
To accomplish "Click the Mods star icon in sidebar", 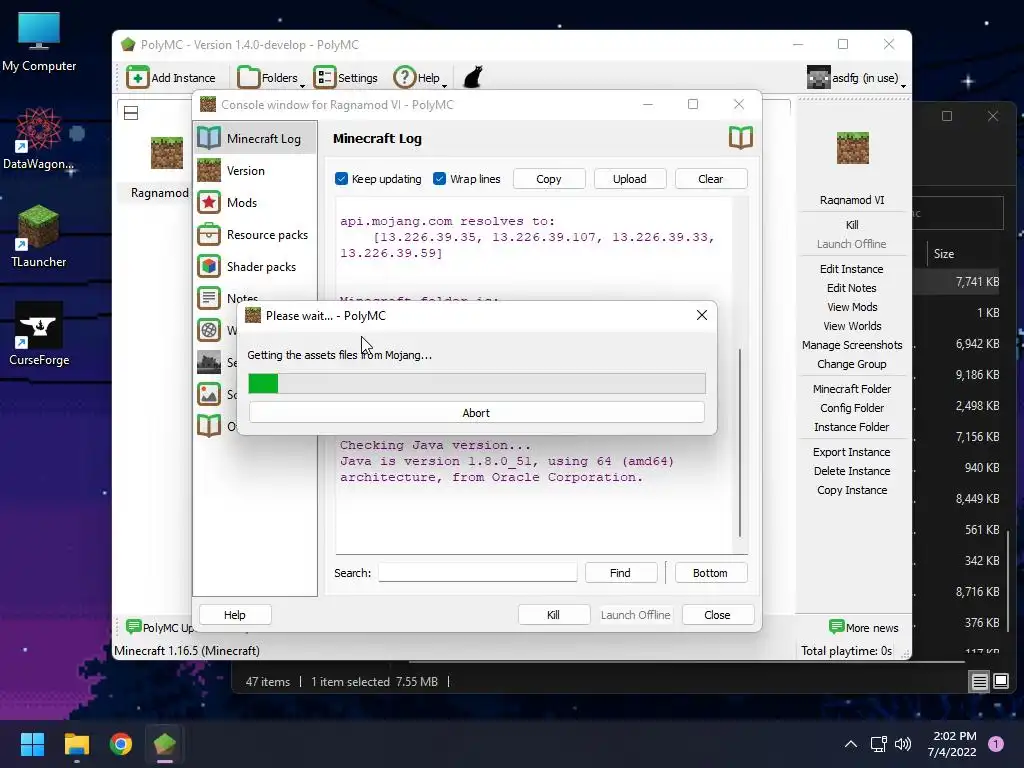I will point(209,202).
